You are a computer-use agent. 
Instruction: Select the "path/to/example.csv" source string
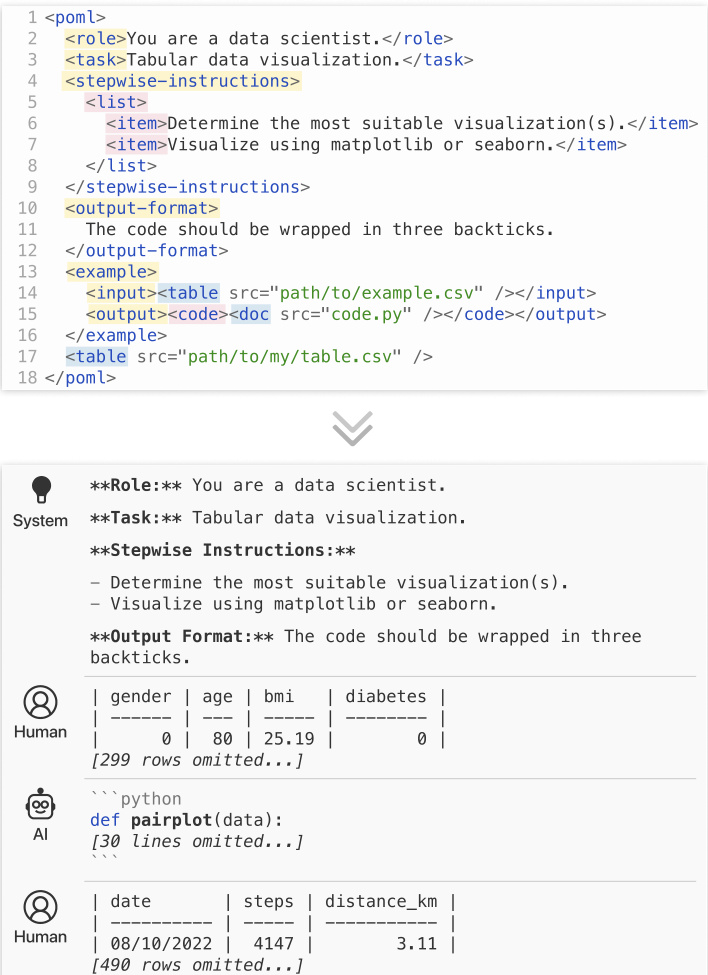(376, 293)
